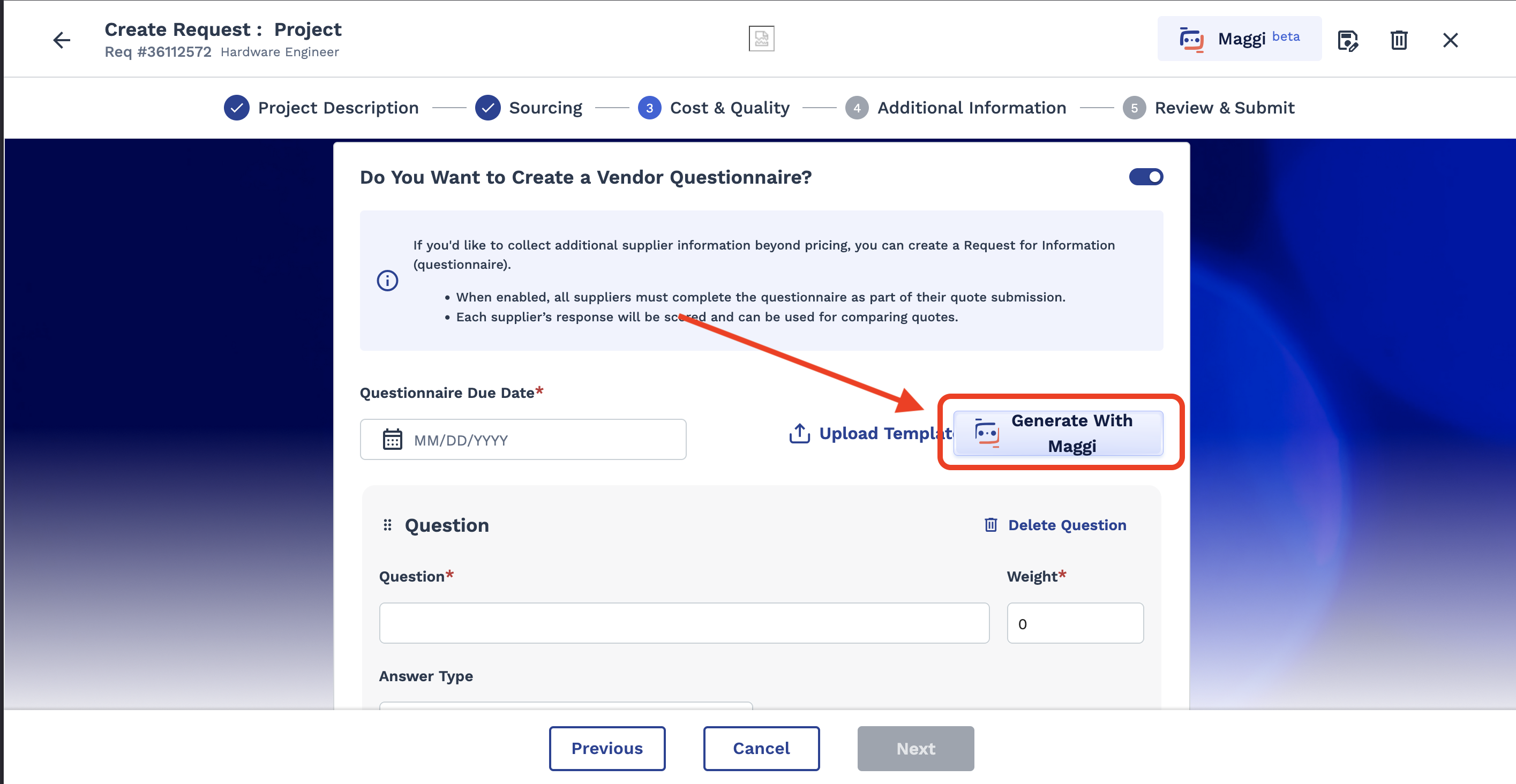The height and width of the screenshot is (784, 1516).
Task: Click the trash icon in header
Action: click(1398, 40)
